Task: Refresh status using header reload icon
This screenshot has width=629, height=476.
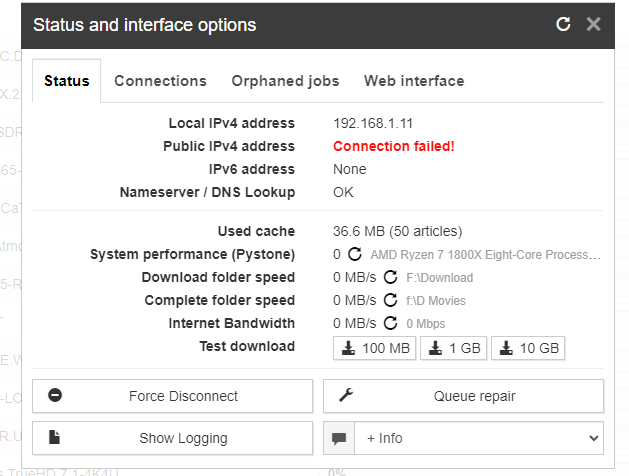Action: click(563, 24)
